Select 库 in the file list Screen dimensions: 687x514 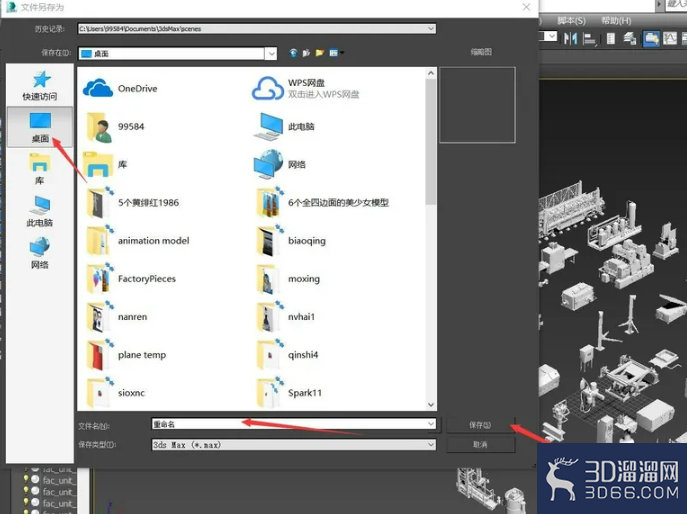pos(105,165)
